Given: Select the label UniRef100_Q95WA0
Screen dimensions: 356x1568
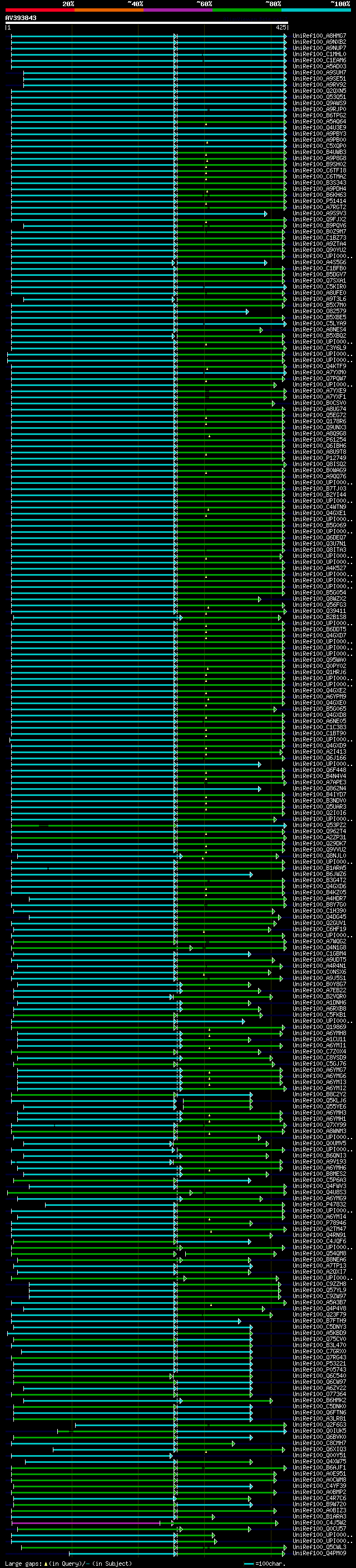Looking at the screenshot, I should point(319,660).
